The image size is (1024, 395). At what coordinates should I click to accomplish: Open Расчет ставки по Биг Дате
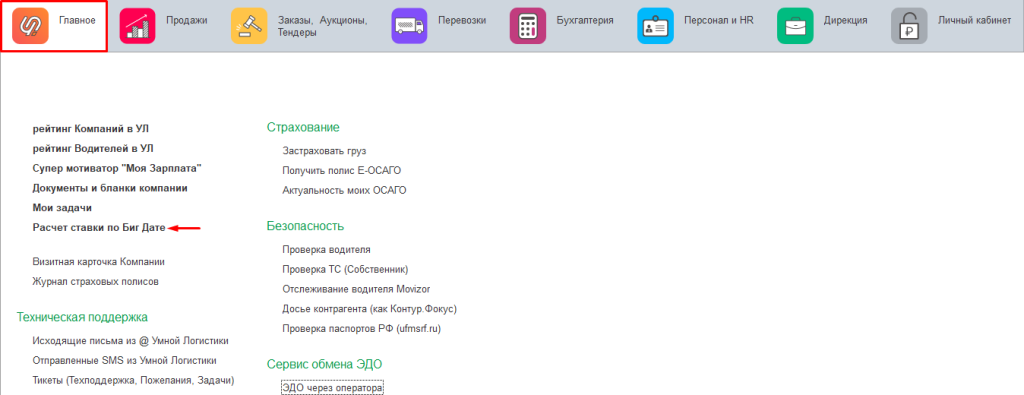(99, 228)
